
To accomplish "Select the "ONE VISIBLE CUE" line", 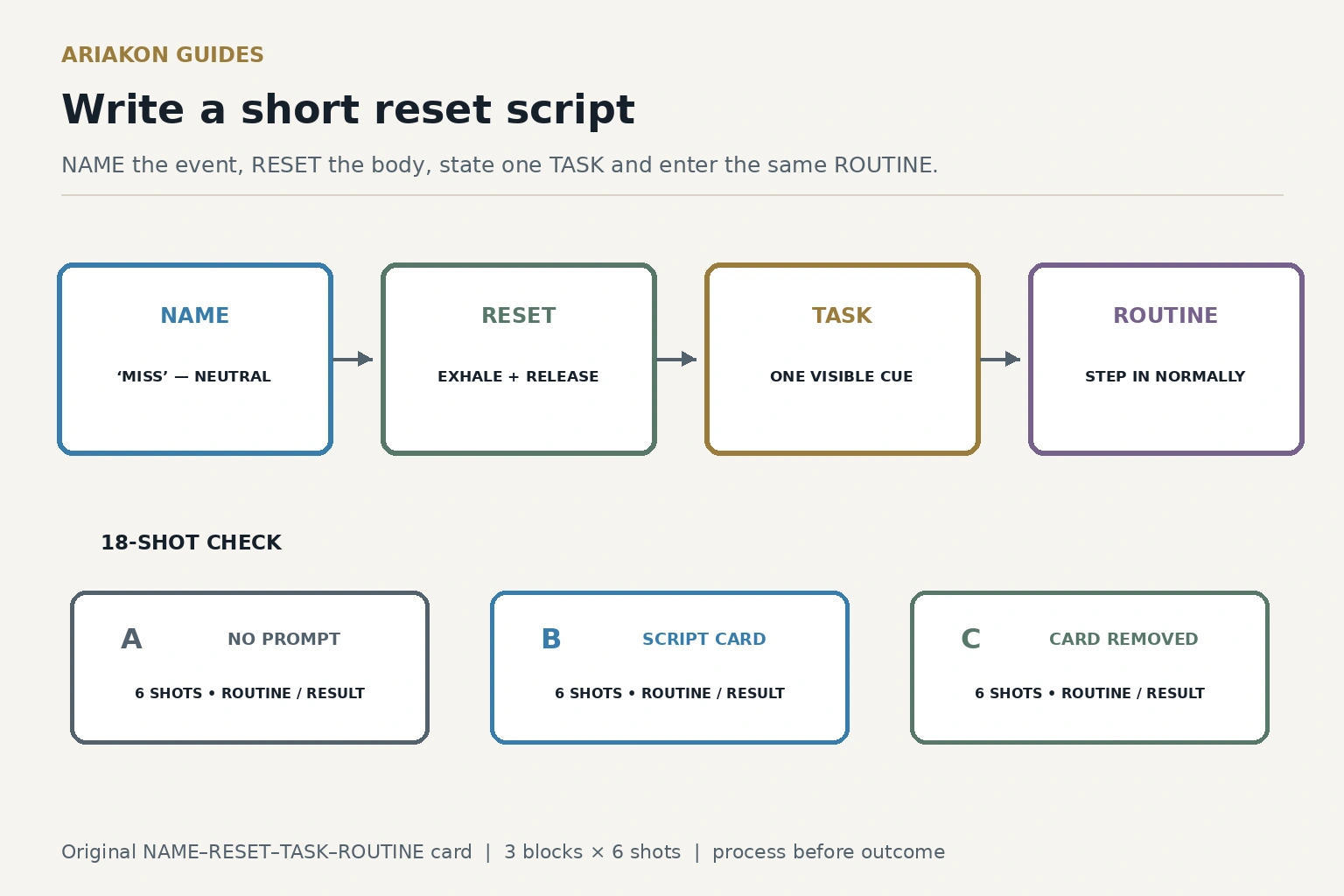I will tap(842, 376).
